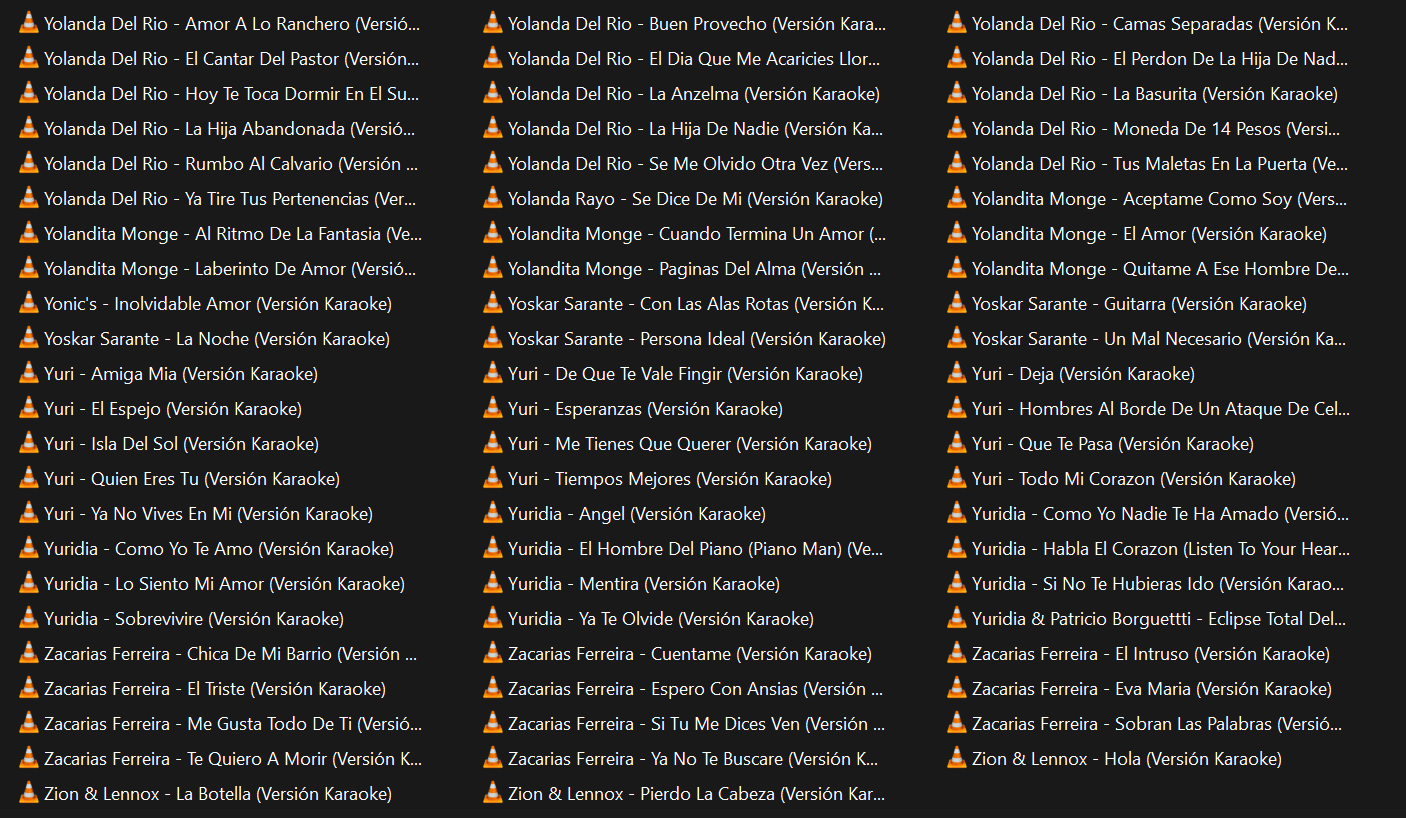Select file Zacarias Ferreira - Te Quiero A Morir
Screen dimensions: 1406x818
[x=220, y=758]
